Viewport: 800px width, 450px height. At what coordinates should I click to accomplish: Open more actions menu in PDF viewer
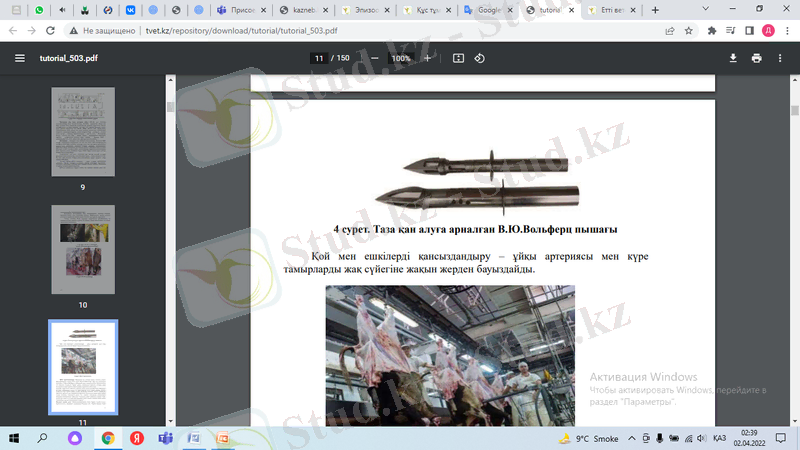[x=781, y=58]
